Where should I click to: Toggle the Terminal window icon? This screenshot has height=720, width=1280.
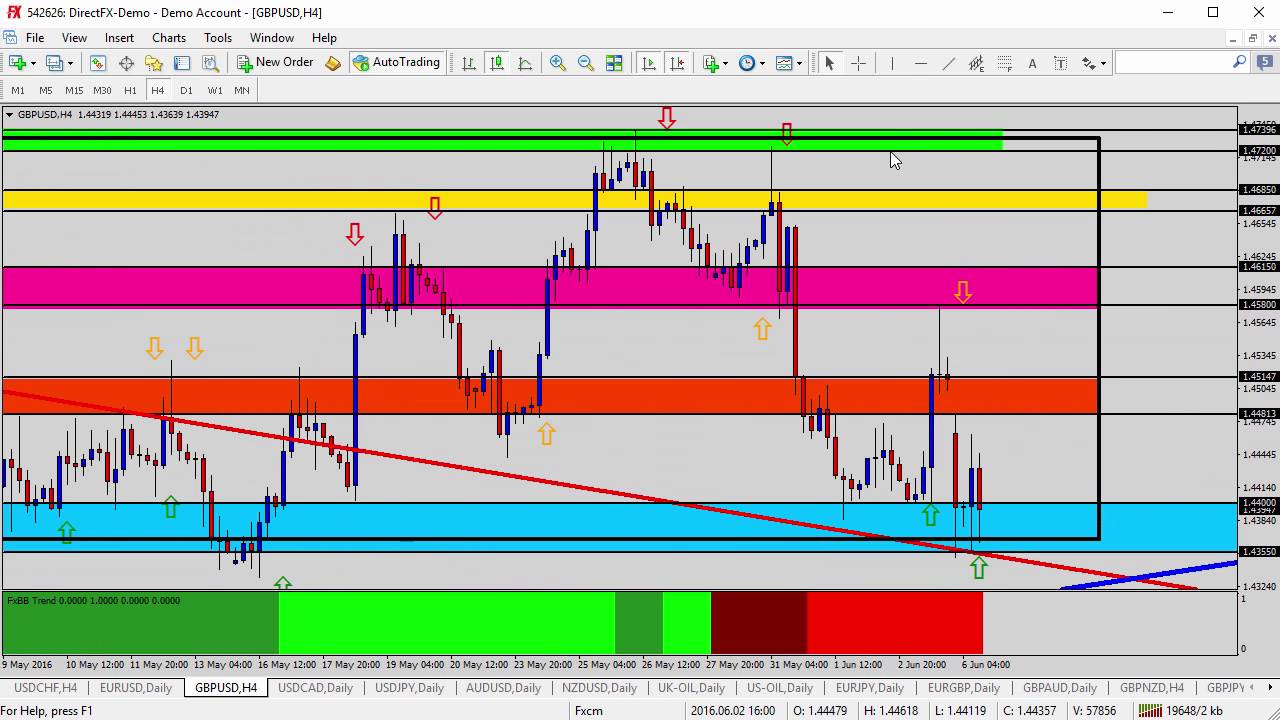pyautogui.click(x=182, y=63)
